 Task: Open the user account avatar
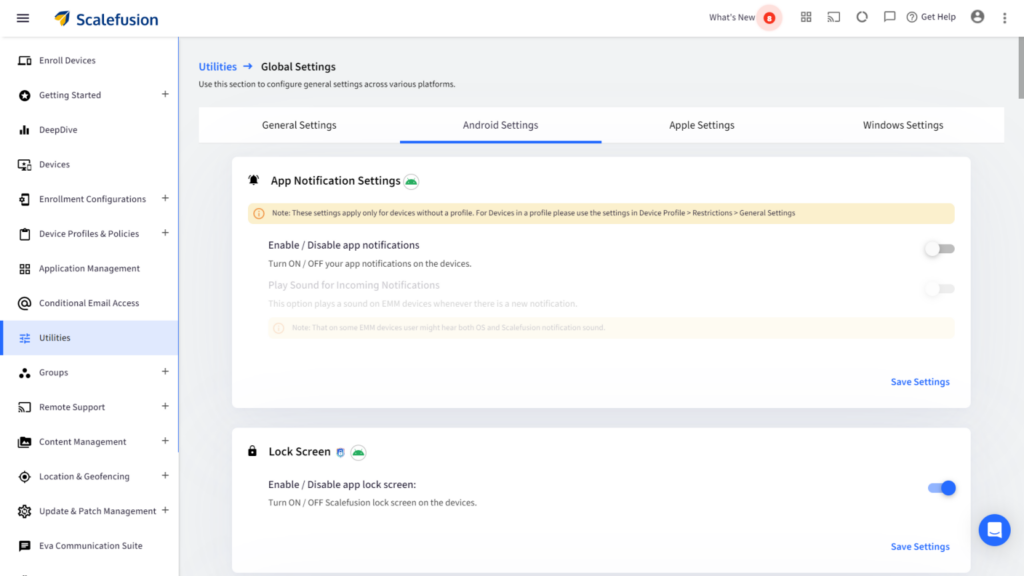[x=977, y=17]
